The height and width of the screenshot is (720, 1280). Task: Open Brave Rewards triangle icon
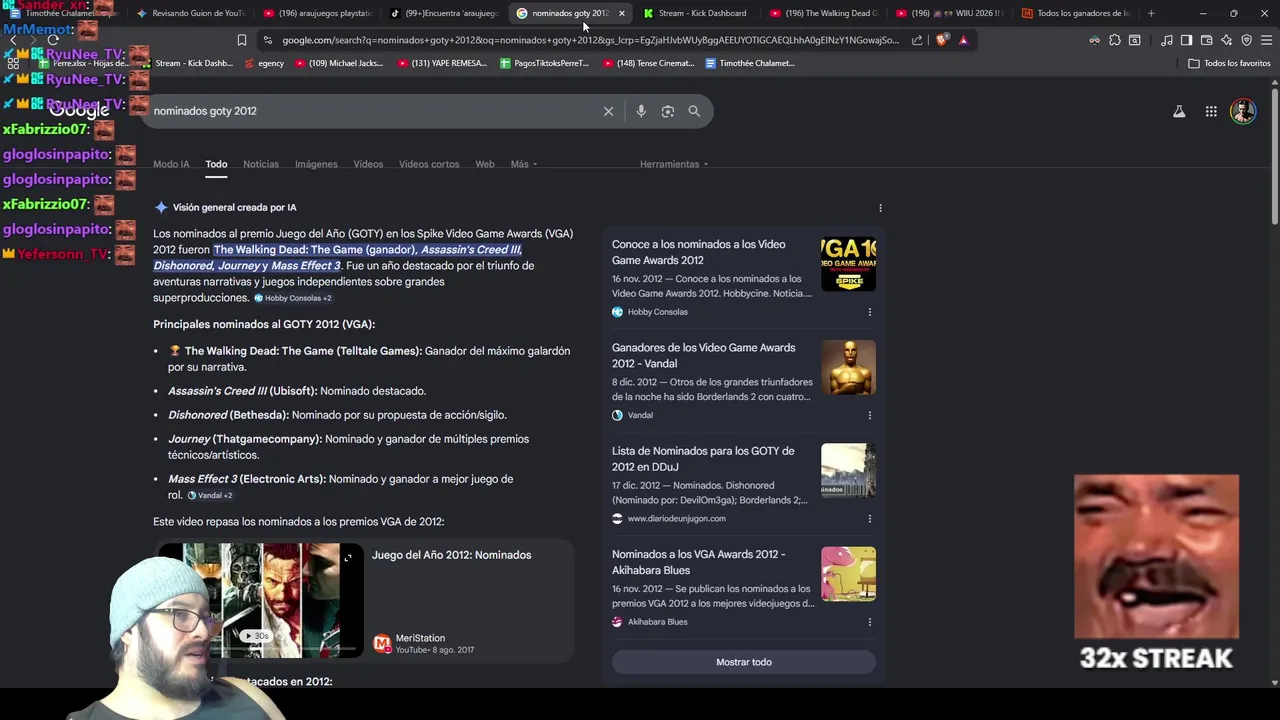[x=963, y=40]
